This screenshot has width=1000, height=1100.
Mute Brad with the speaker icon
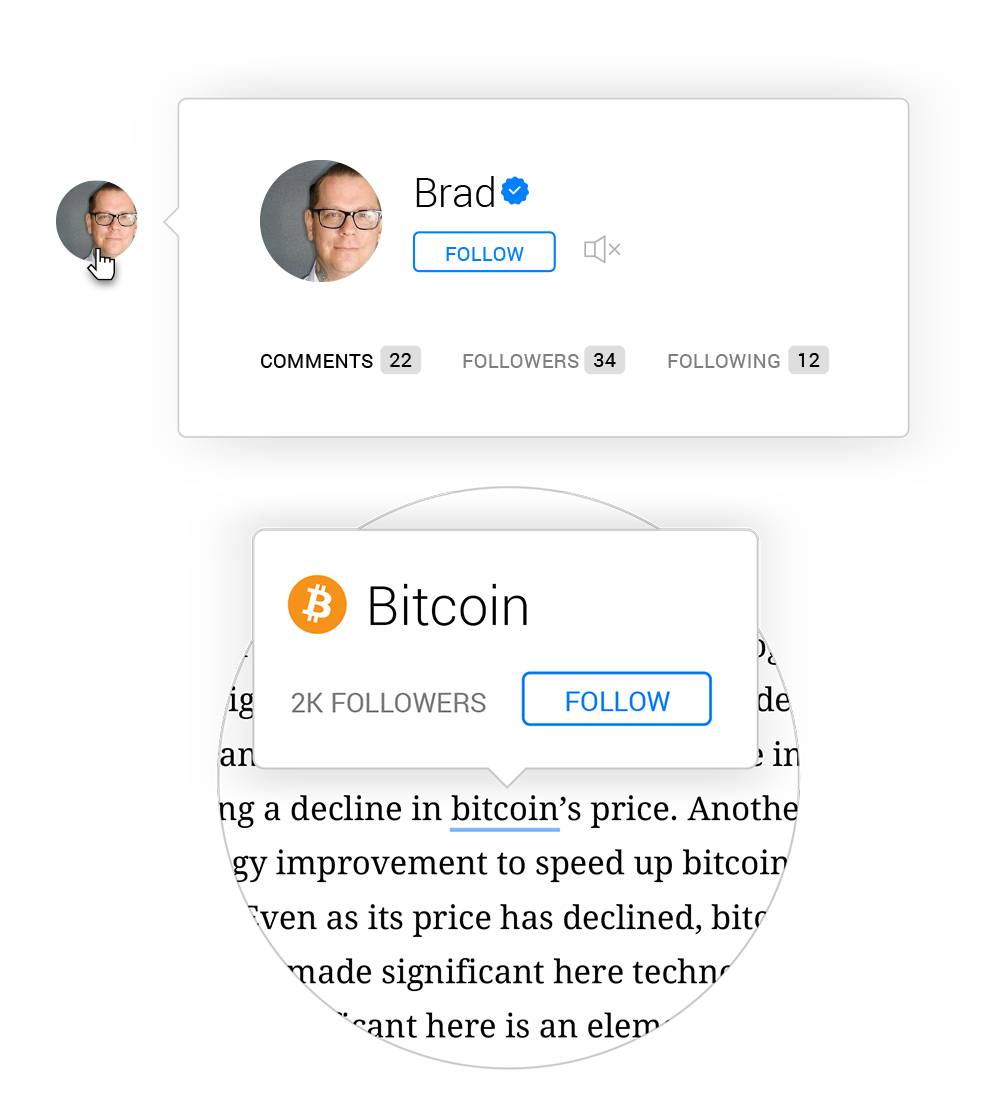tap(602, 250)
